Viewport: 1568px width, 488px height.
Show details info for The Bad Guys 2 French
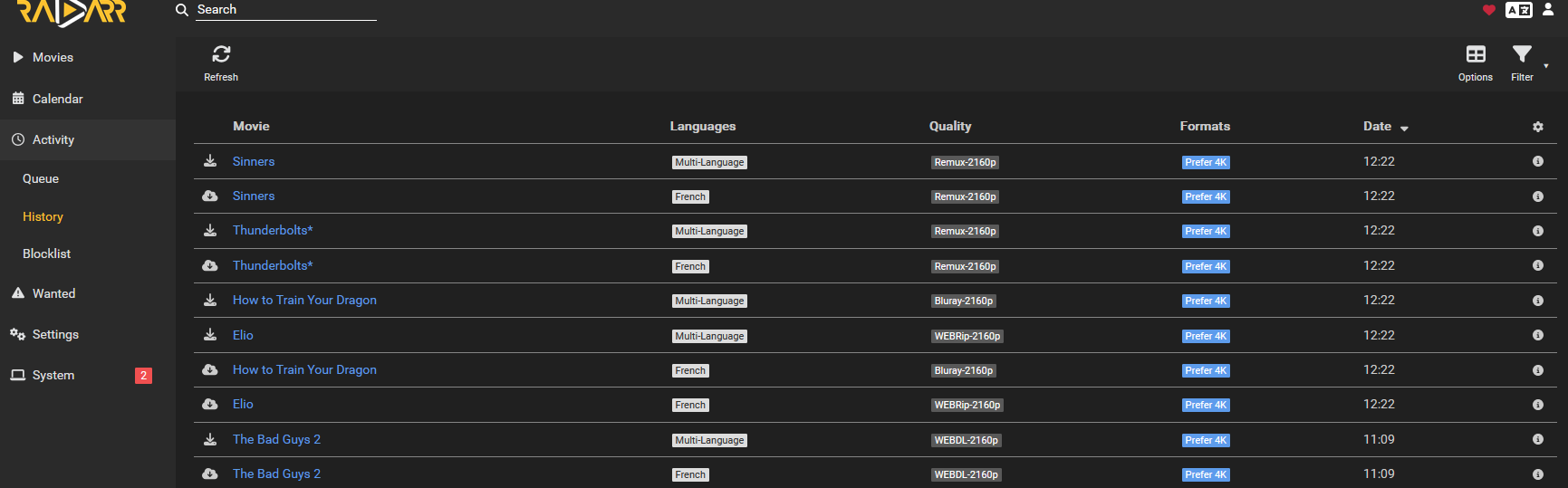pyautogui.click(x=1537, y=474)
